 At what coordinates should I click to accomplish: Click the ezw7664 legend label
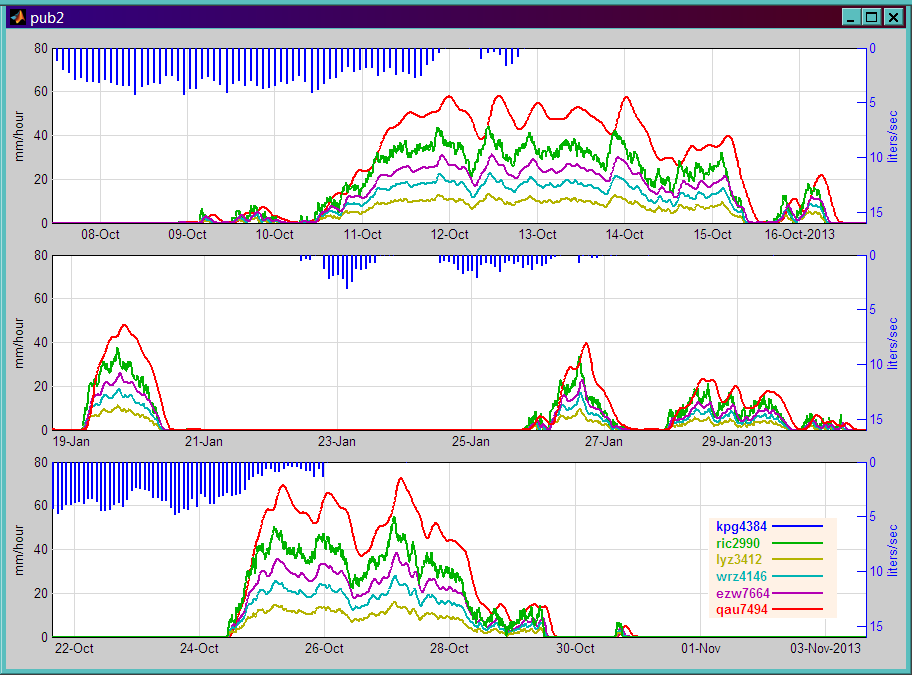point(743,594)
